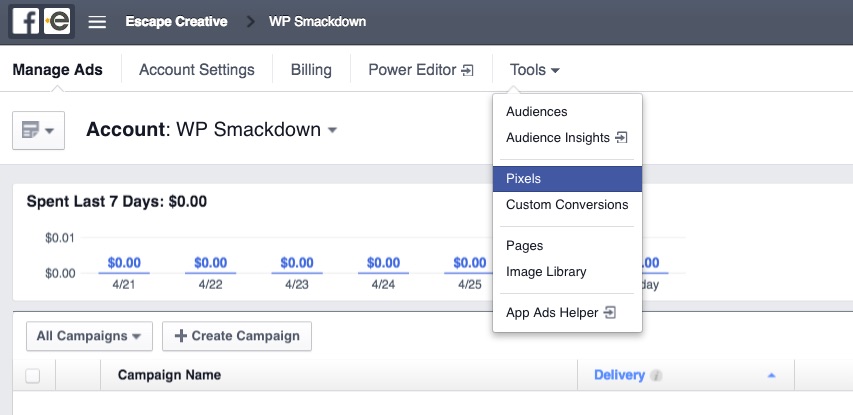Open the All Campaigns filter dropdown
853x415 pixels.
(x=89, y=336)
